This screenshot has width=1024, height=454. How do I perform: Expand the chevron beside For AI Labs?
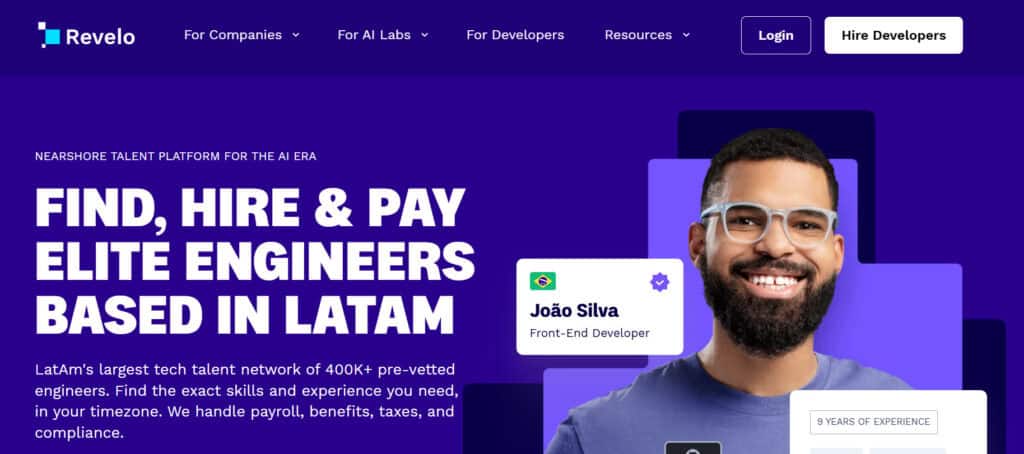(x=424, y=35)
